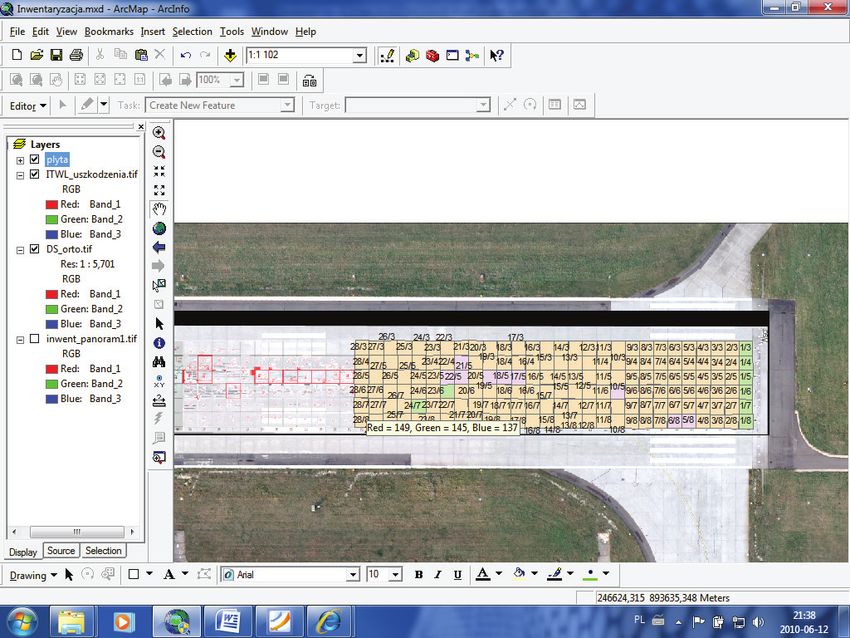The height and width of the screenshot is (638, 850).
Task: Click the Add Data button
Action: click(x=230, y=55)
